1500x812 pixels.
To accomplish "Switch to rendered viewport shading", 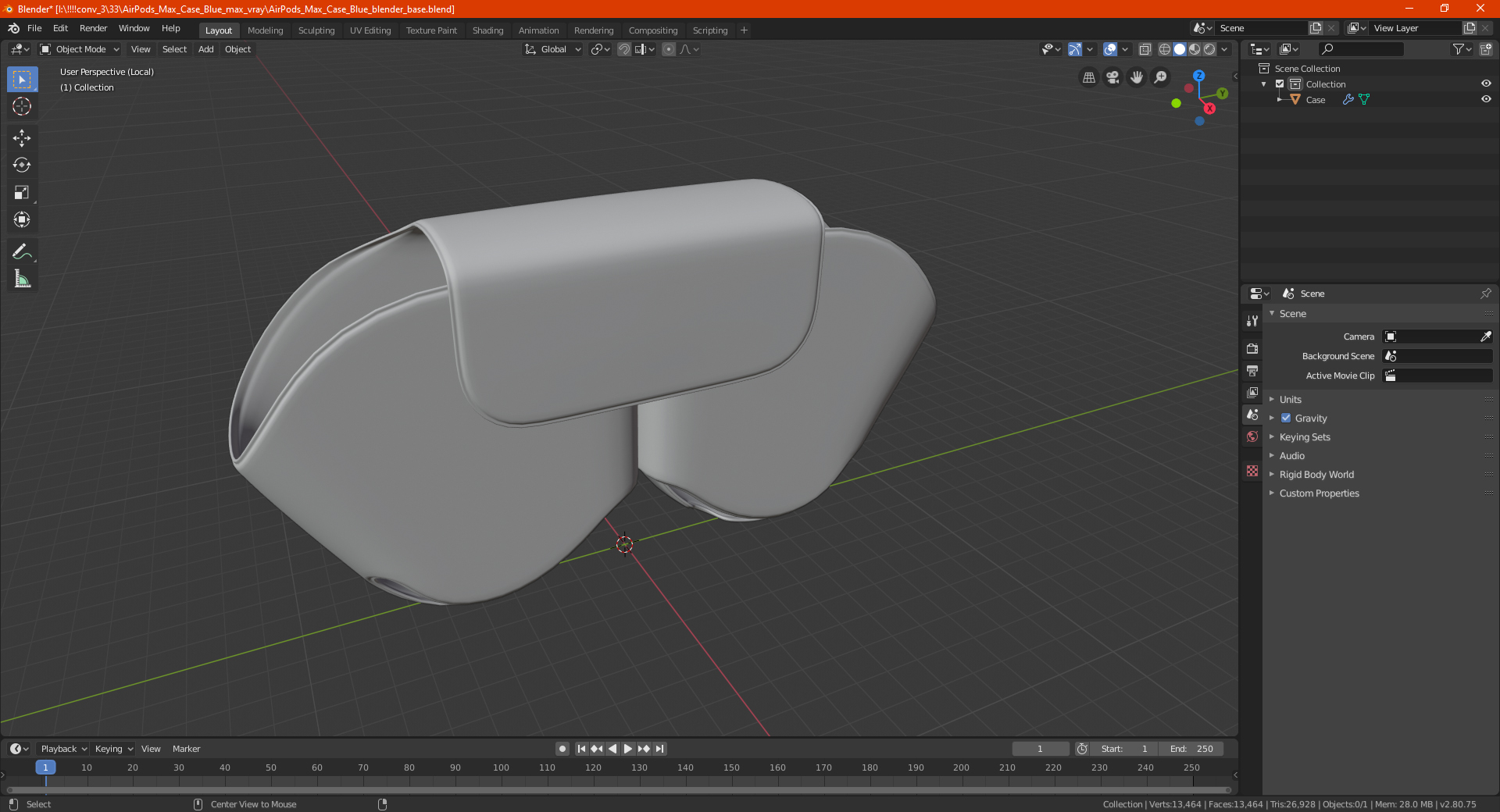I will click(1209, 49).
